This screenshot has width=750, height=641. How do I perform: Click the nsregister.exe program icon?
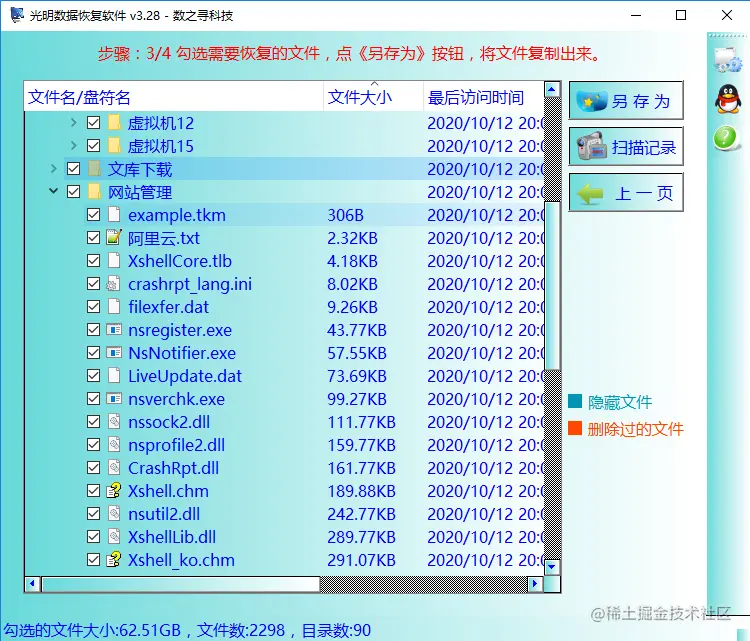pyautogui.click(x=114, y=329)
